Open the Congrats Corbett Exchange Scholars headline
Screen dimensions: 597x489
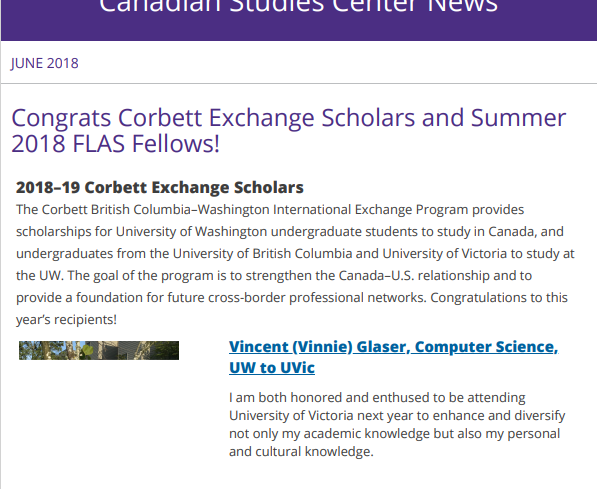coord(289,131)
